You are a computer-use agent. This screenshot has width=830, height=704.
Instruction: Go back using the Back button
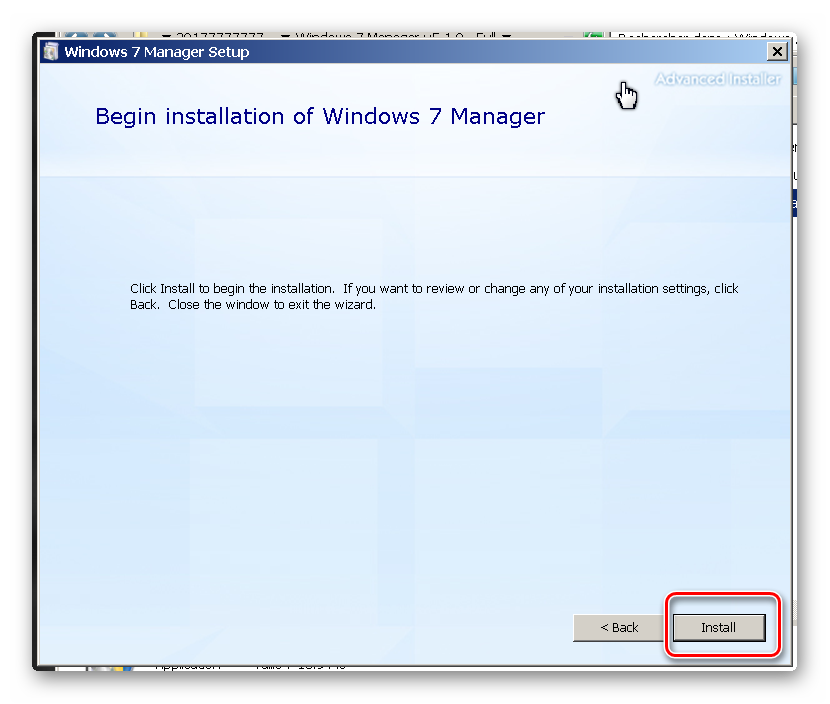tap(618, 627)
